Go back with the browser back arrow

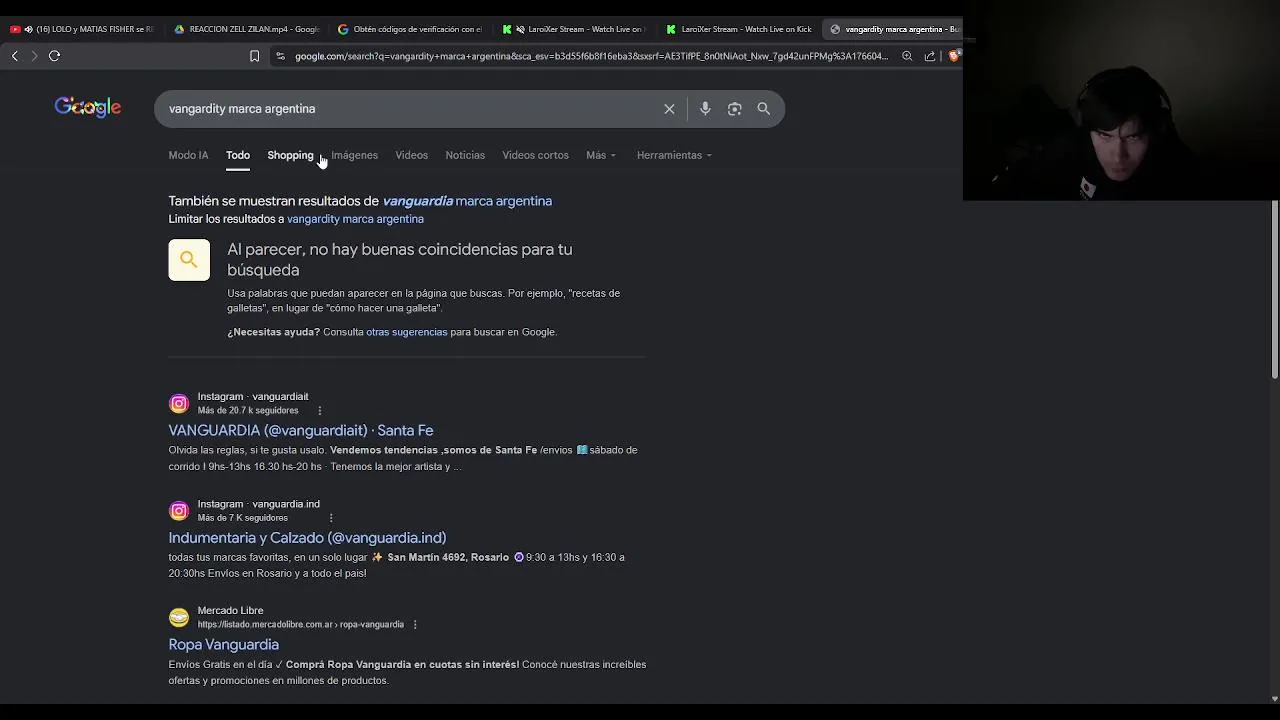coord(14,56)
